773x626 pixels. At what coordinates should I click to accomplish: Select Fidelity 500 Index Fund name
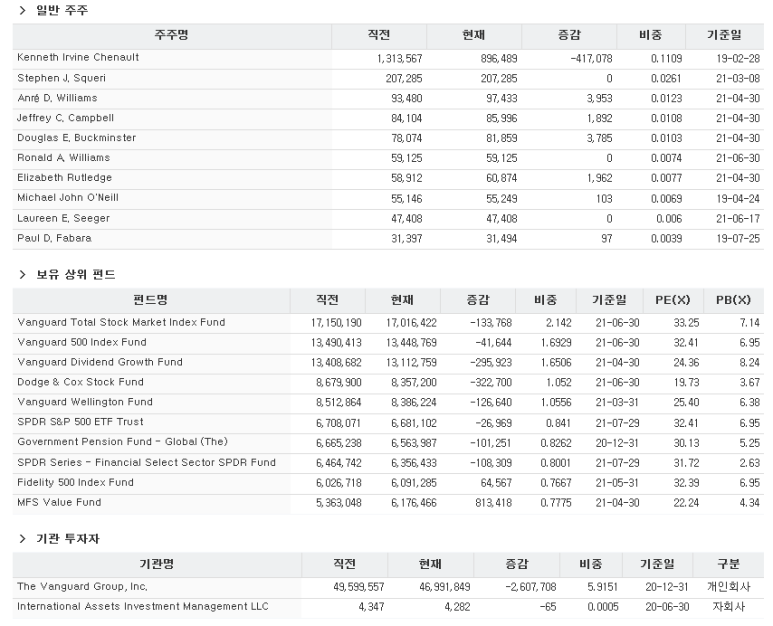75,483
